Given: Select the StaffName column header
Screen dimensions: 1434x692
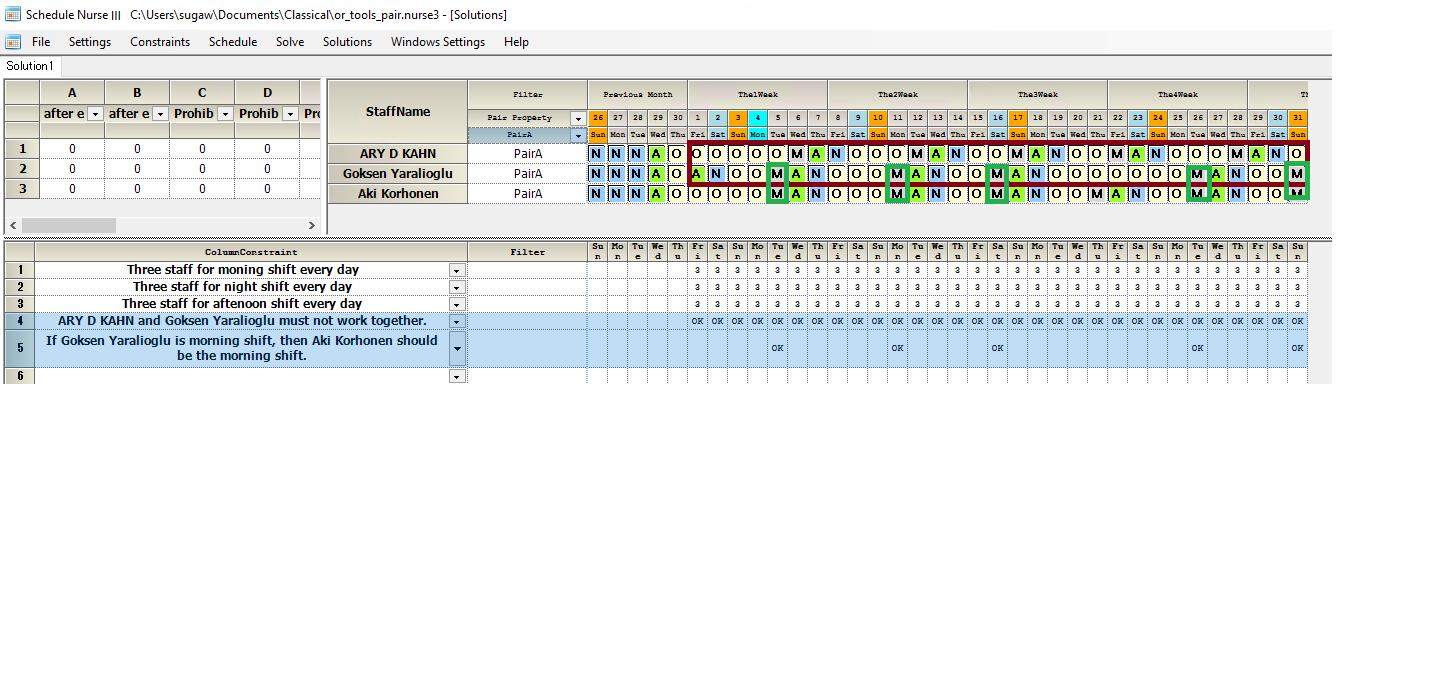Looking at the screenshot, I should tap(397, 112).
